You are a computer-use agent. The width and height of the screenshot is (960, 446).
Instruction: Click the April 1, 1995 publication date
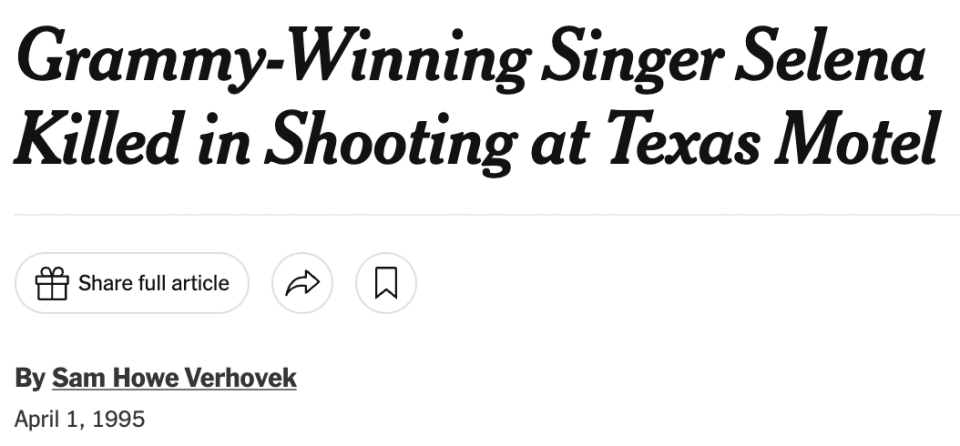click(x=80, y=416)
